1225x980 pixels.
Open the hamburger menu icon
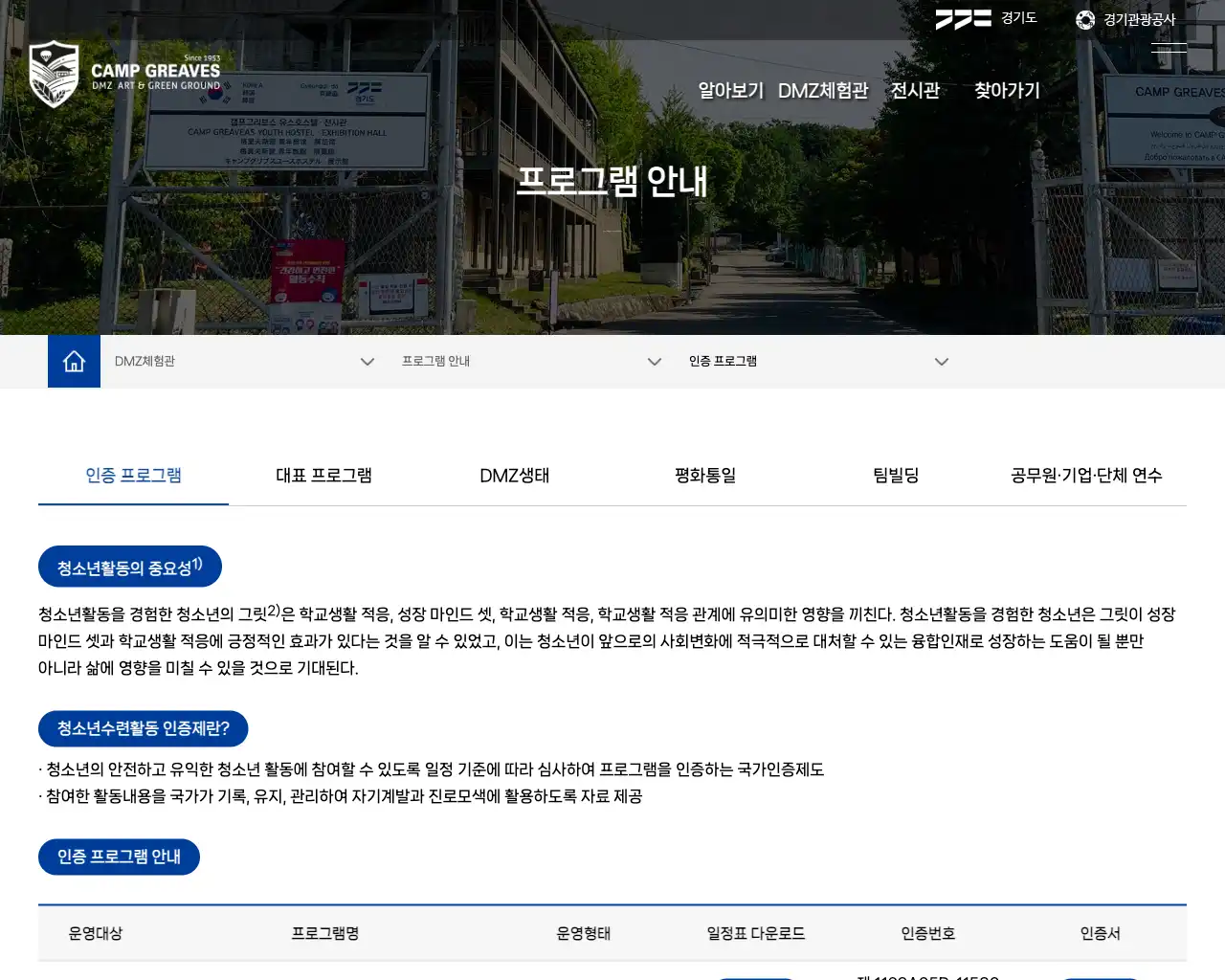click(x=1169, y=48)
